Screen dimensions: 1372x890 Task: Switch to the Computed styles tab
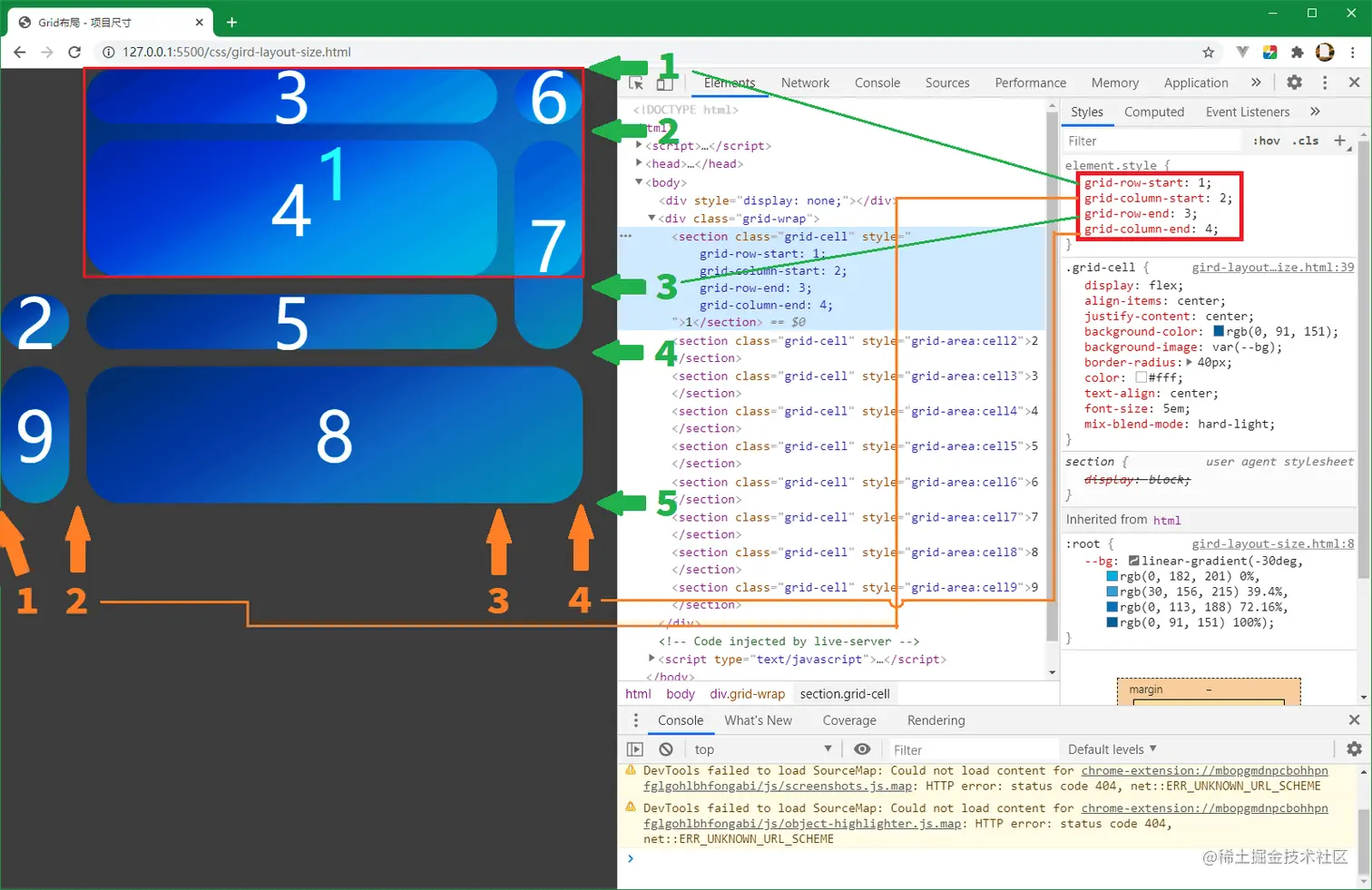pyautogui.click(x=1154, y=112)
